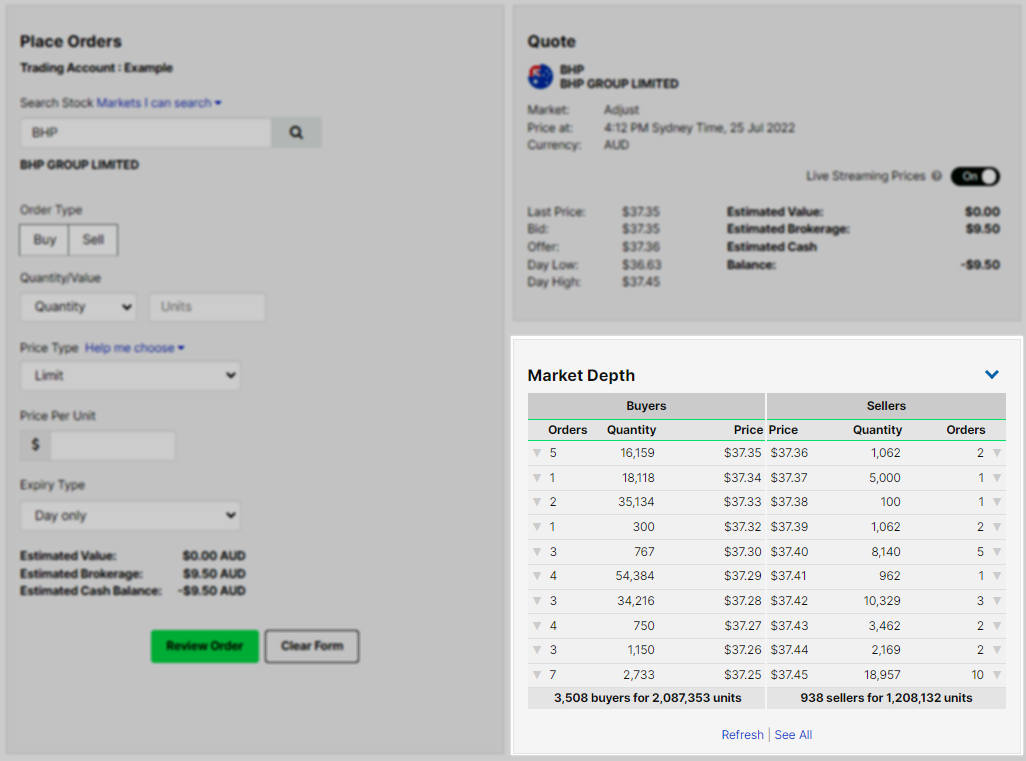Screen dimensions: 1026x761
Task: Expand buyer row at price $37.27
Action: pyautogui.click(x=537, y=626)
